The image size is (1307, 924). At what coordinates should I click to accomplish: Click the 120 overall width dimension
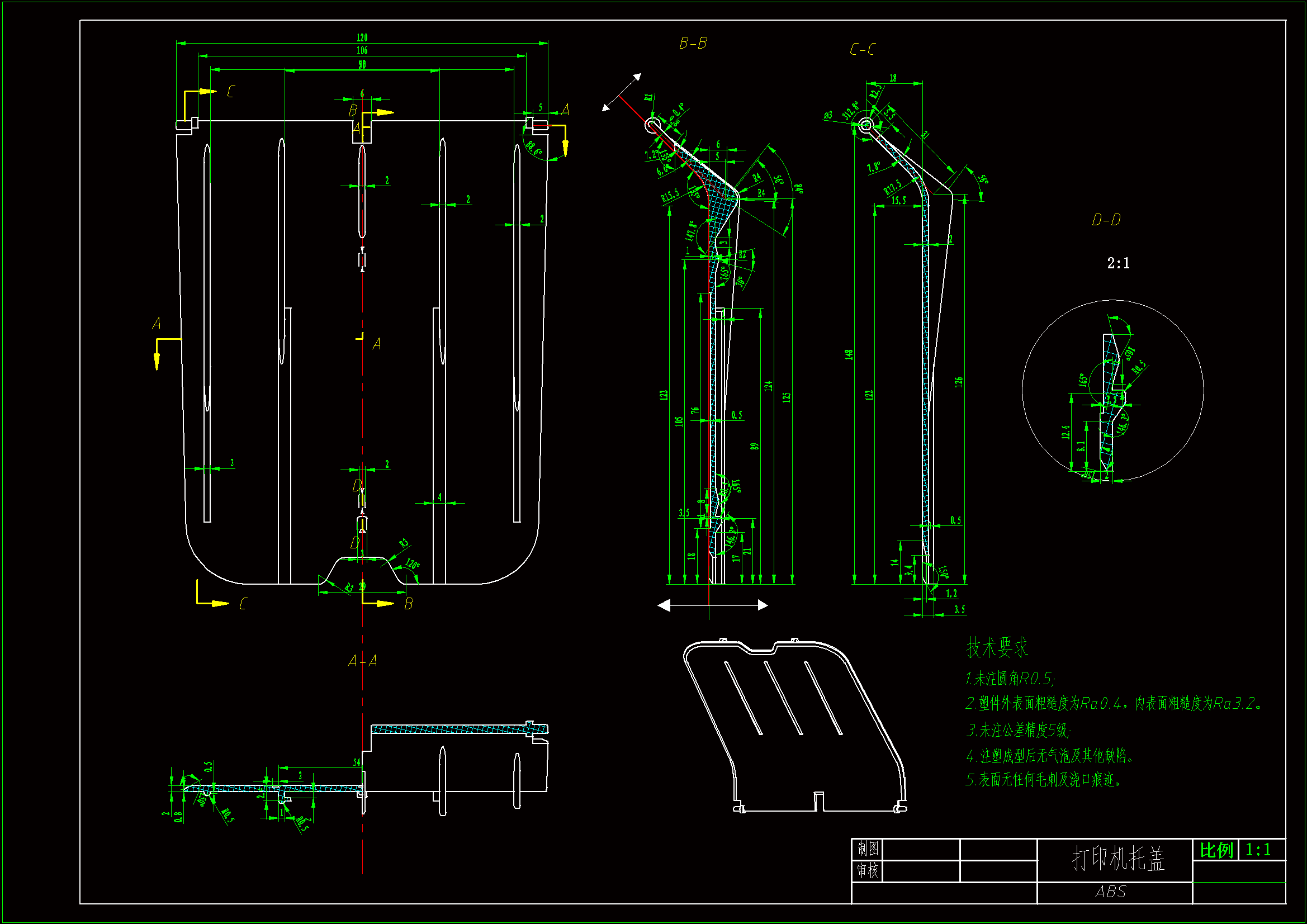tap(362, 37)
